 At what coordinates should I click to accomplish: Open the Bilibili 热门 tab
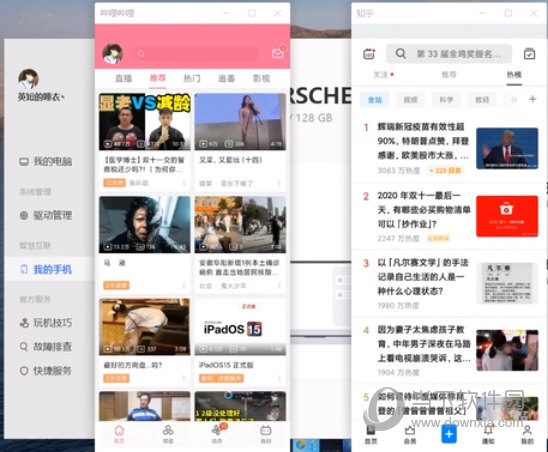tap(192, 78)
